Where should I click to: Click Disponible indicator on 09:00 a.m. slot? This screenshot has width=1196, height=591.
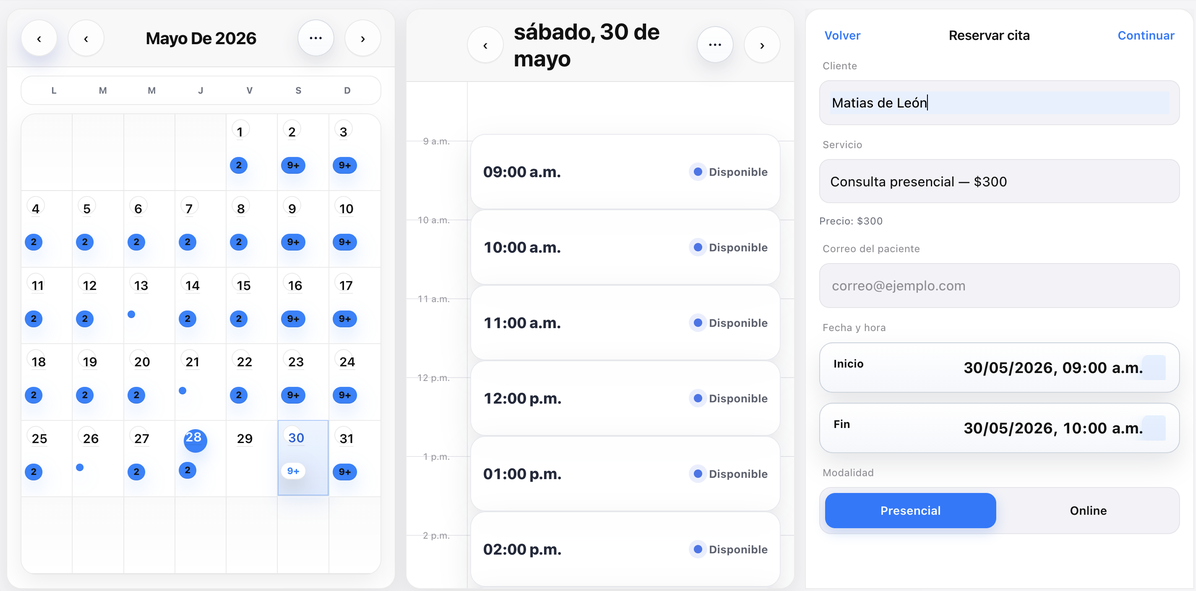[x=729, y=172]
